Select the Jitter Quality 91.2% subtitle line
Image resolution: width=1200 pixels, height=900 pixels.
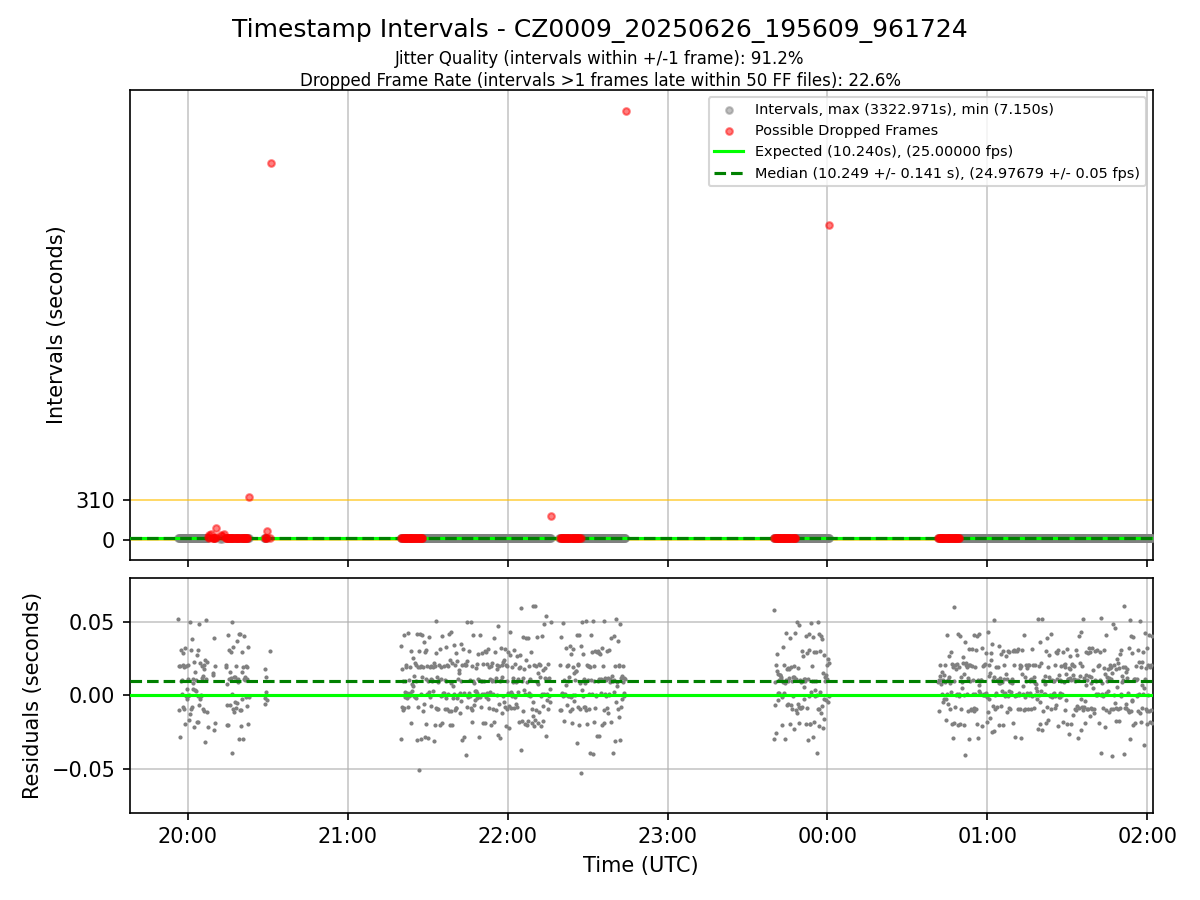(599, 58)
